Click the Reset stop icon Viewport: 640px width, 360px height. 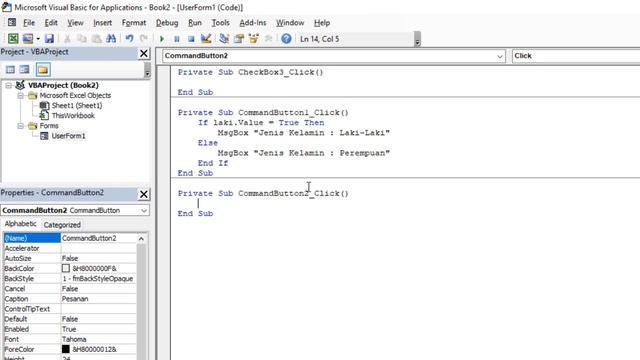tap(191, 39)
